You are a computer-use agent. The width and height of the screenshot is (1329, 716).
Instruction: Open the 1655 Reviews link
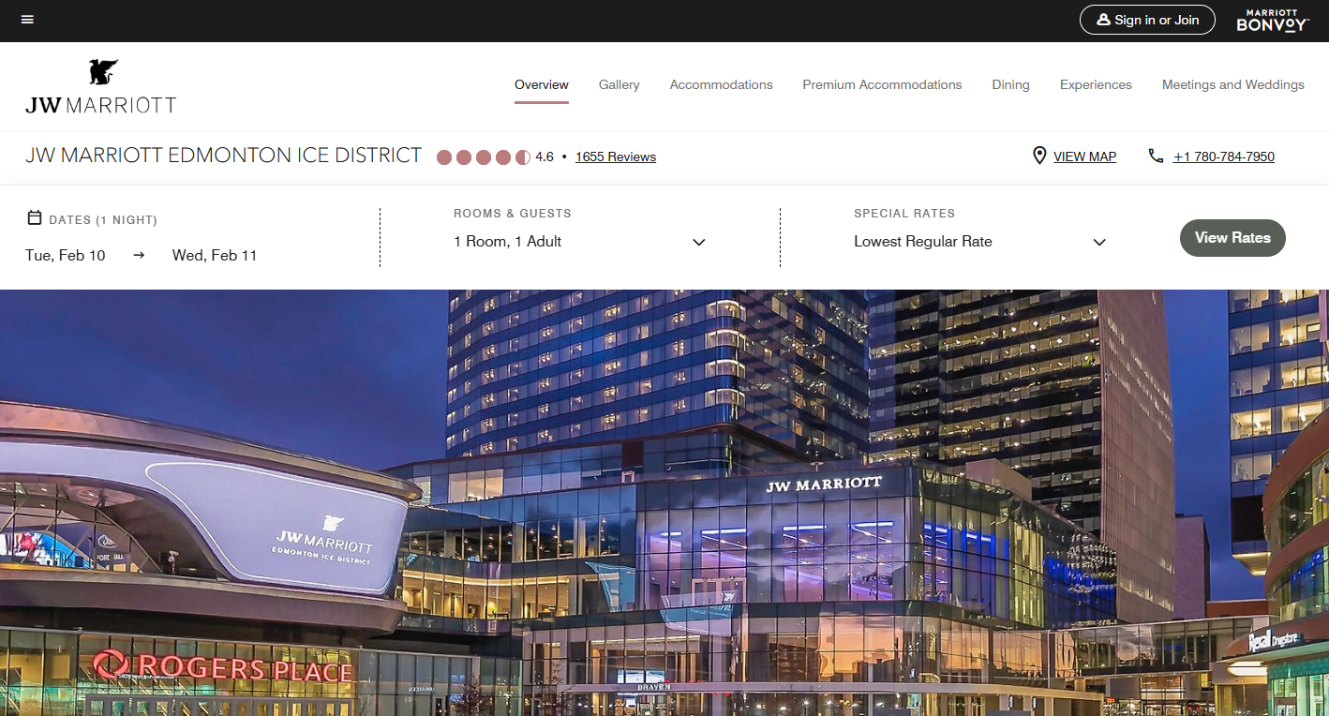click(615, 157)
